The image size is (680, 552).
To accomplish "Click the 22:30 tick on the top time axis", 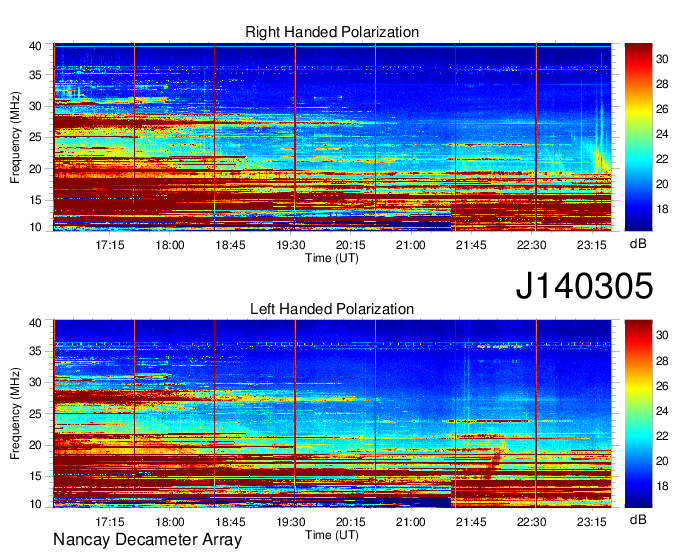I will 531,245.
